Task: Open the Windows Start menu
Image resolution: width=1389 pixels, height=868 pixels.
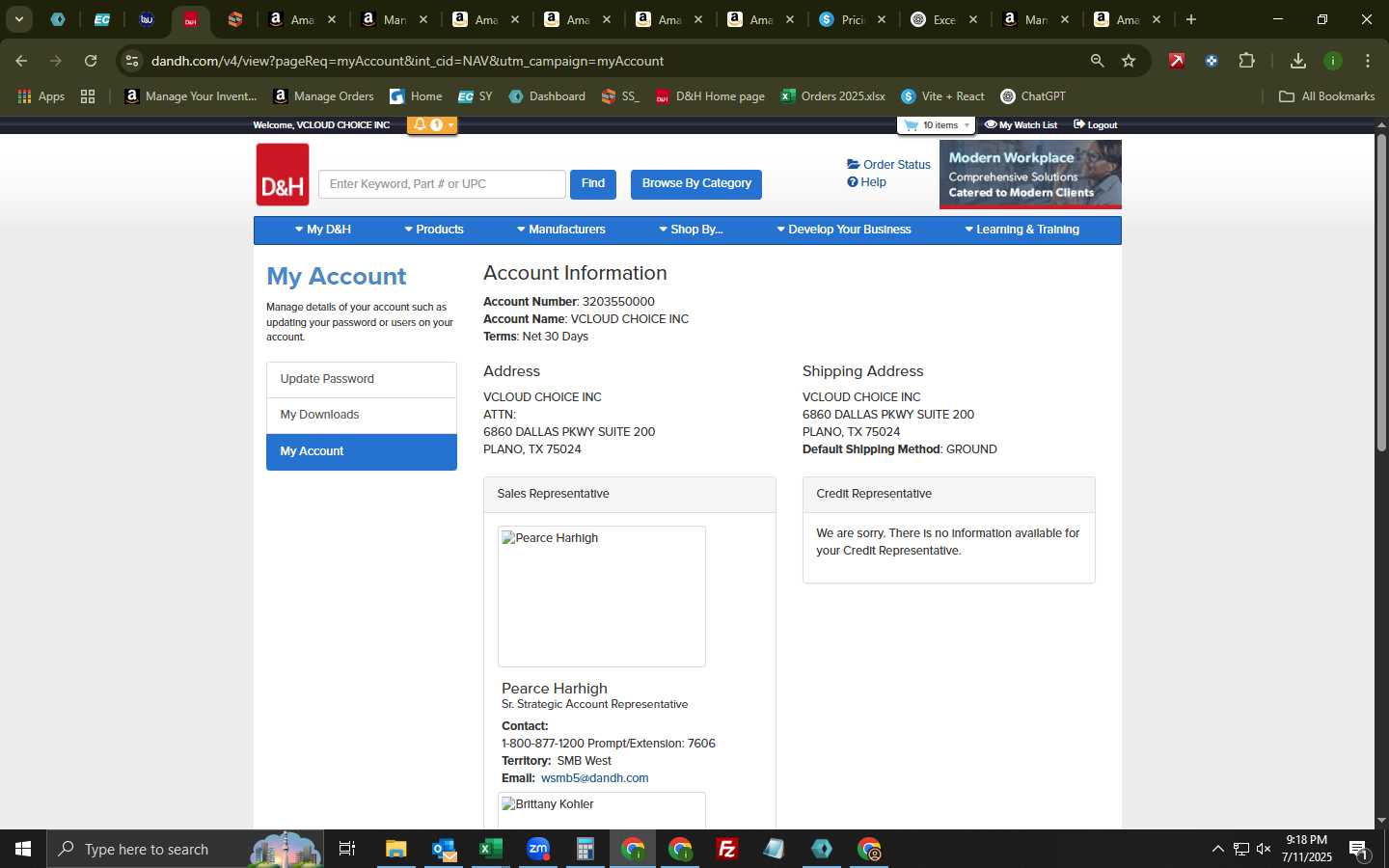Action: click(23, 849)
